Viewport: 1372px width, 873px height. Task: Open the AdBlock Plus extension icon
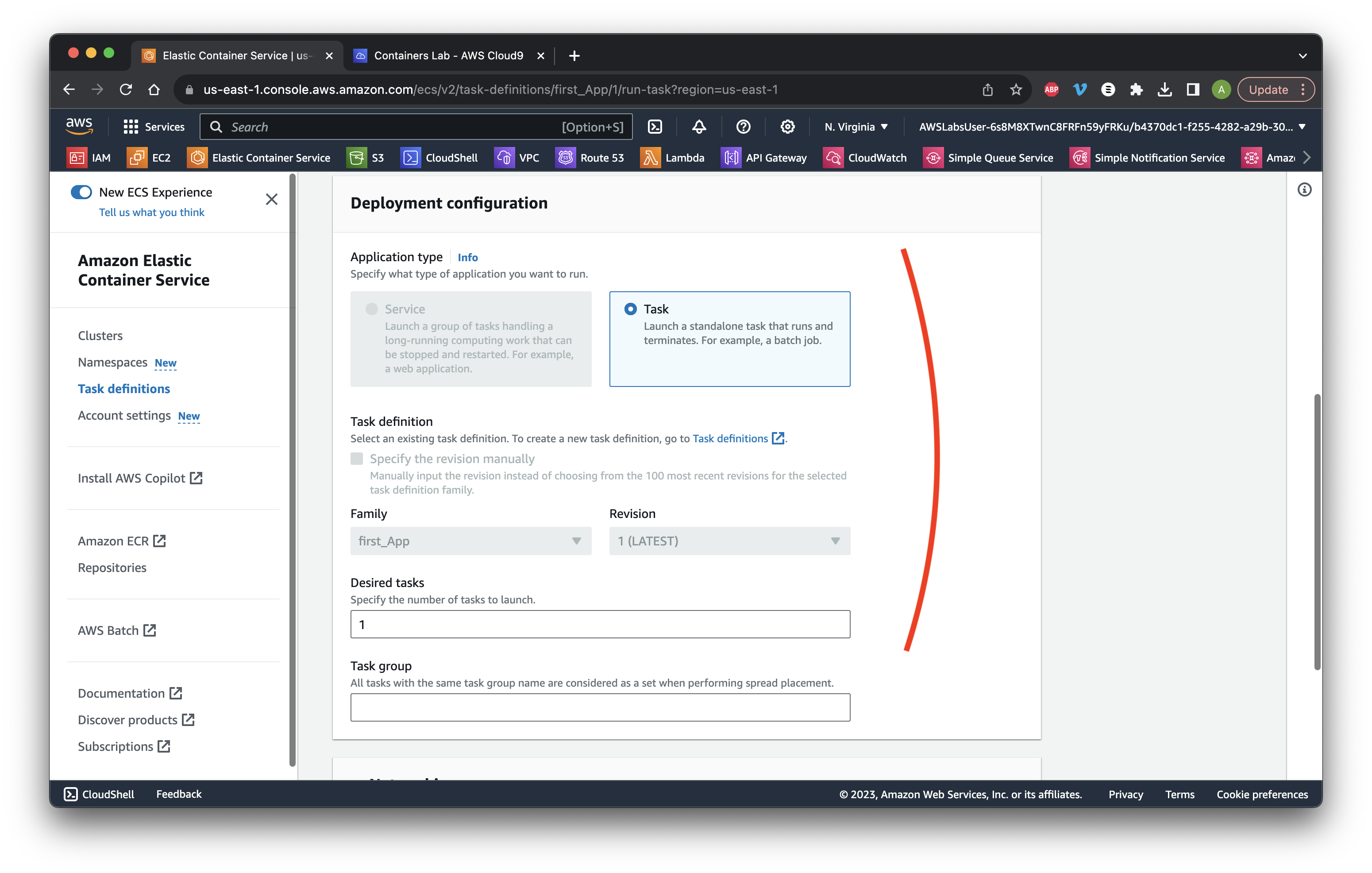click(x=1051, y=89)
